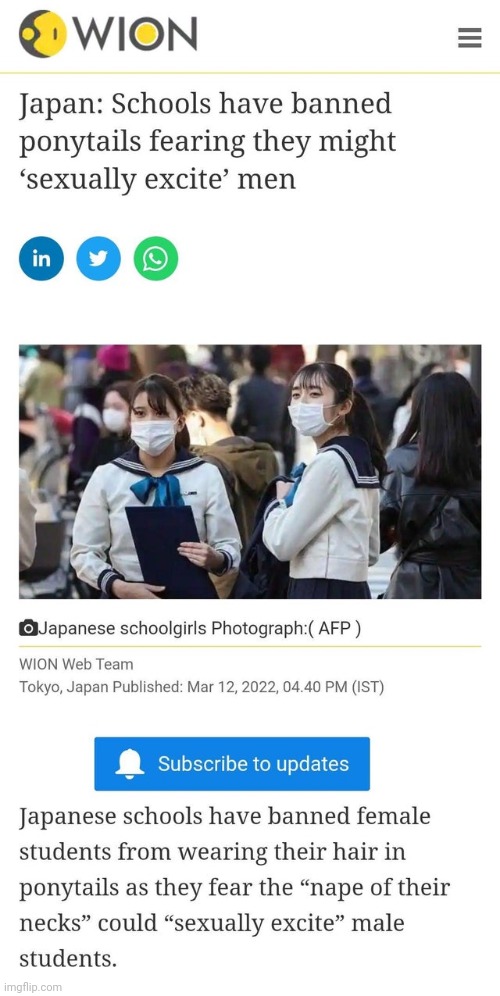The width and height of the screenshot is (500, 996).
Task: Share article on Twitter
Action: coord(98,259)
